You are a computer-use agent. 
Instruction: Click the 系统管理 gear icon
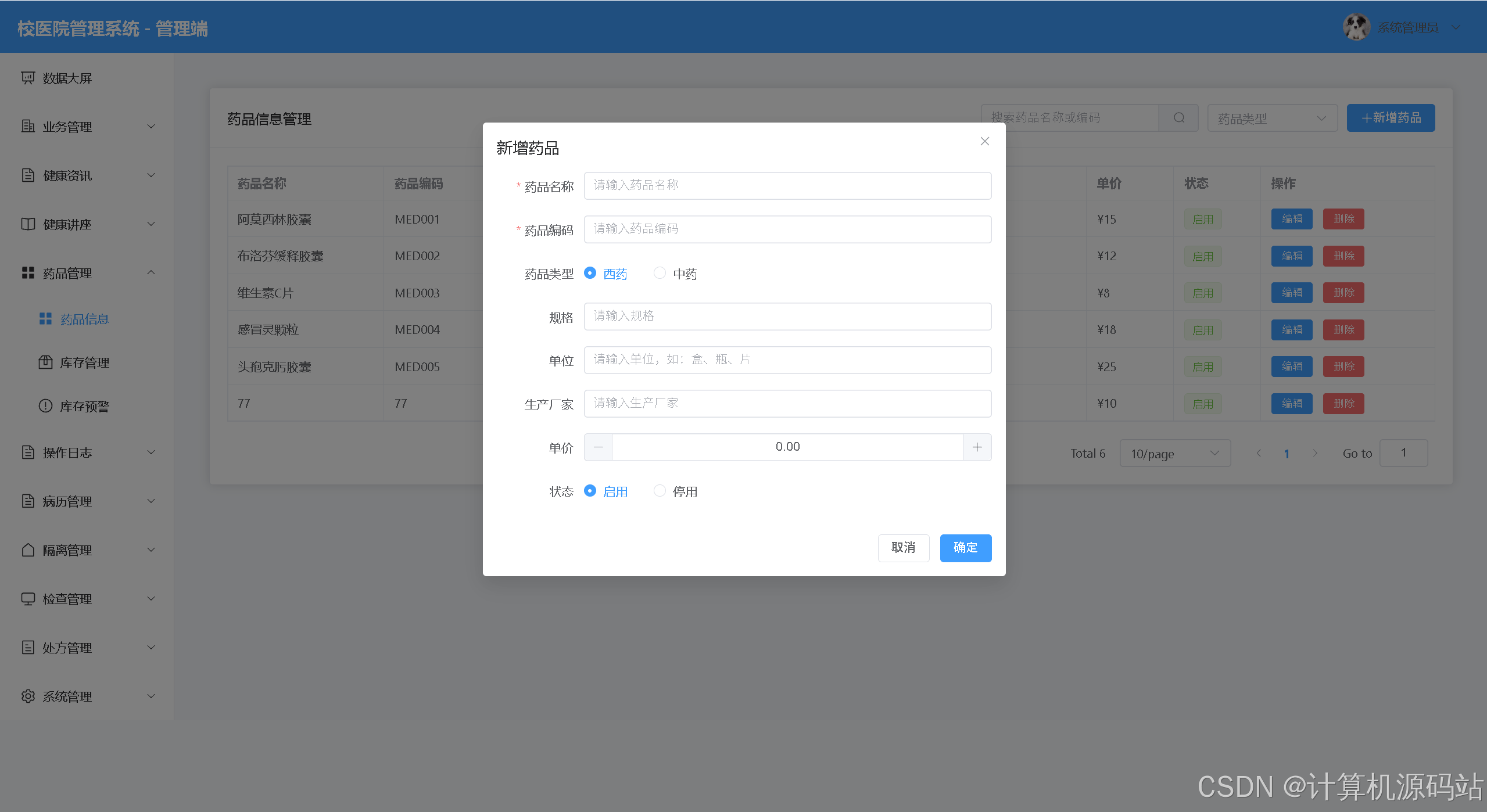28,696
